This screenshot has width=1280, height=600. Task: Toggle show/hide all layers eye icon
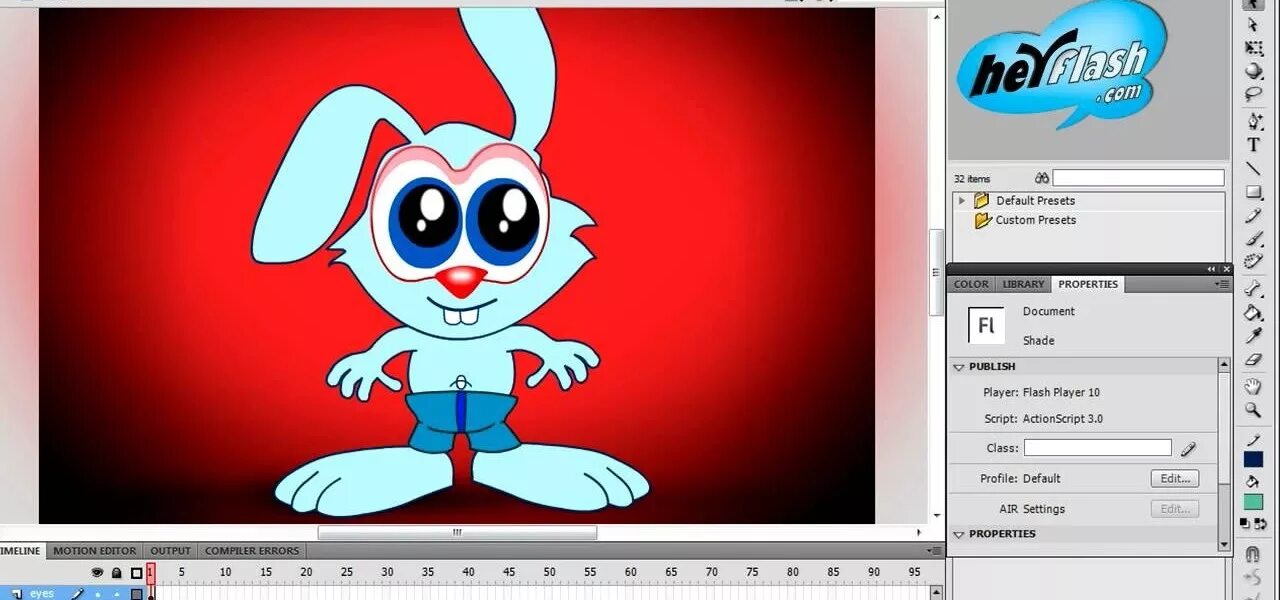click(x=97, y=573)
